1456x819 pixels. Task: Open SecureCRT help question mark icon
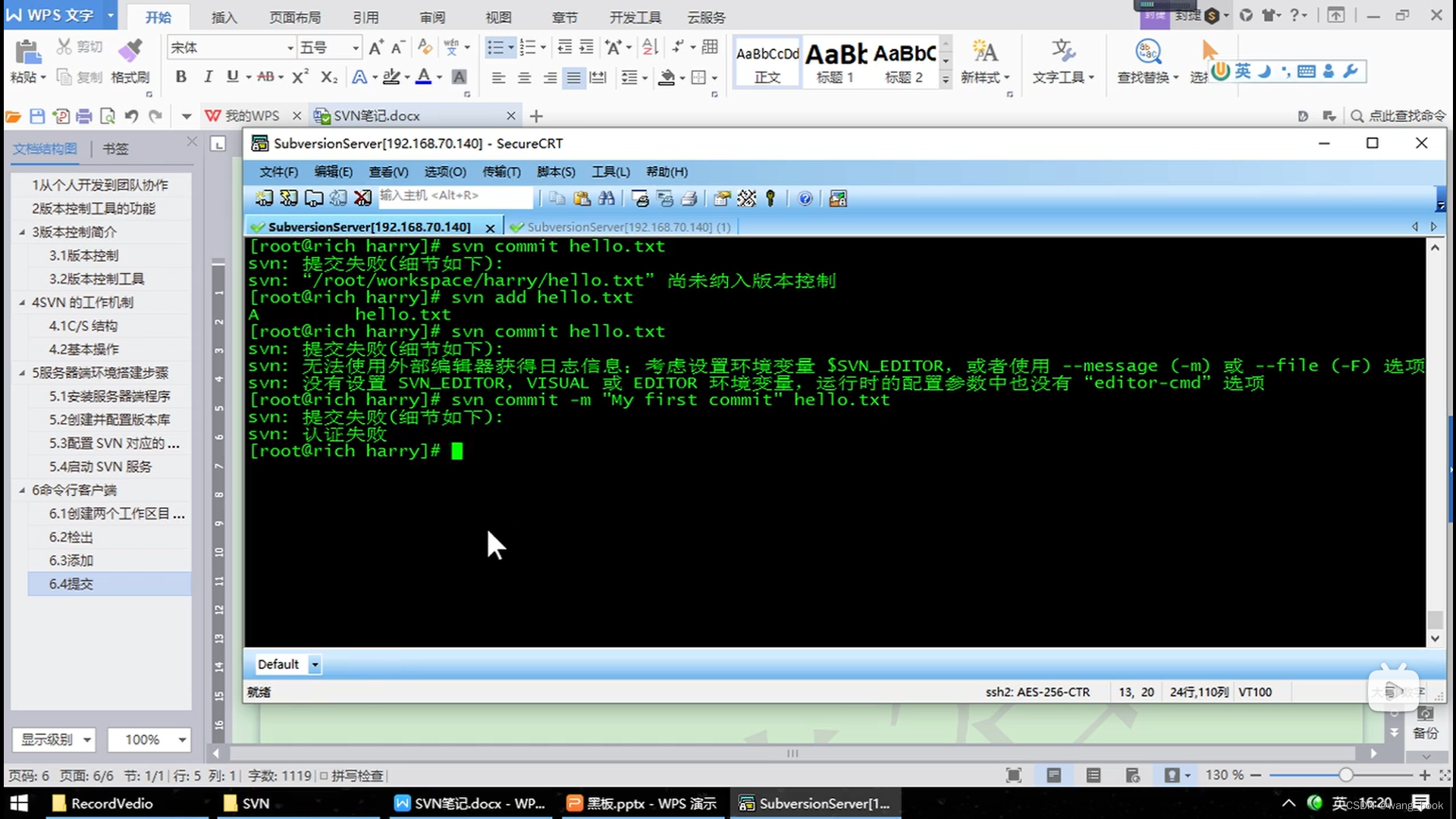pyautogui.click(x=805, y=199)
